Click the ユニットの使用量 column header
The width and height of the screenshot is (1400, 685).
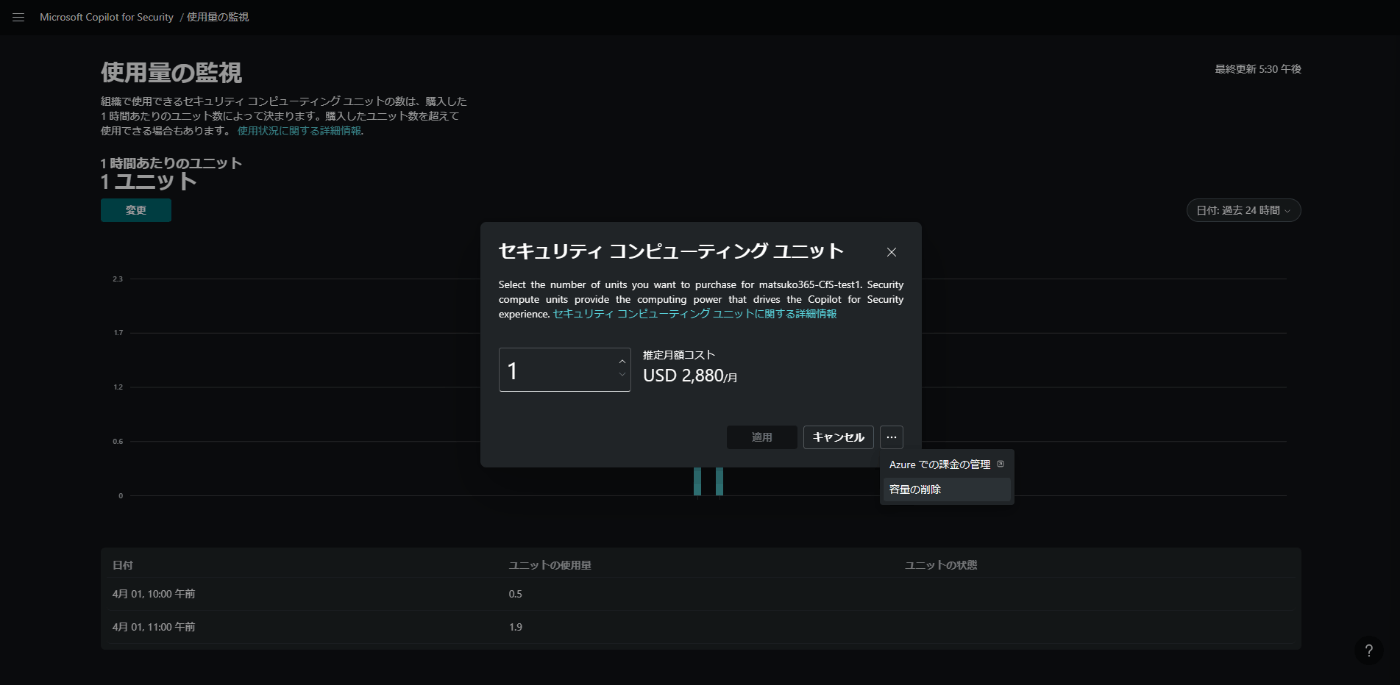tap(550, 565)
